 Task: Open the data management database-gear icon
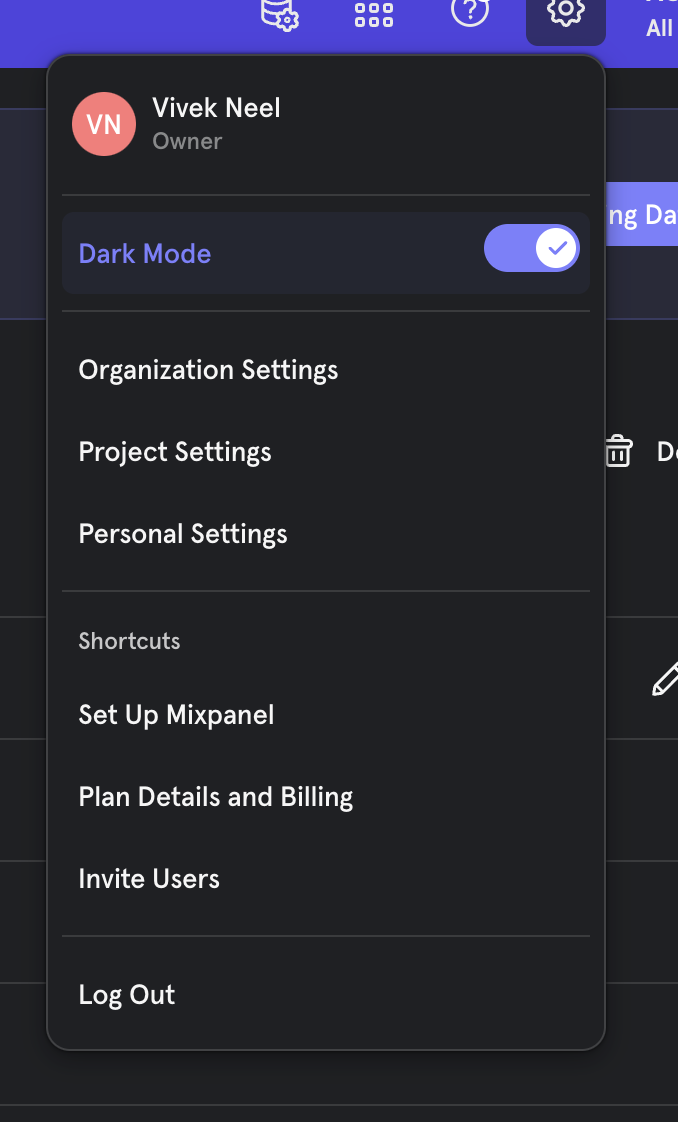click(x=280, y=14)
